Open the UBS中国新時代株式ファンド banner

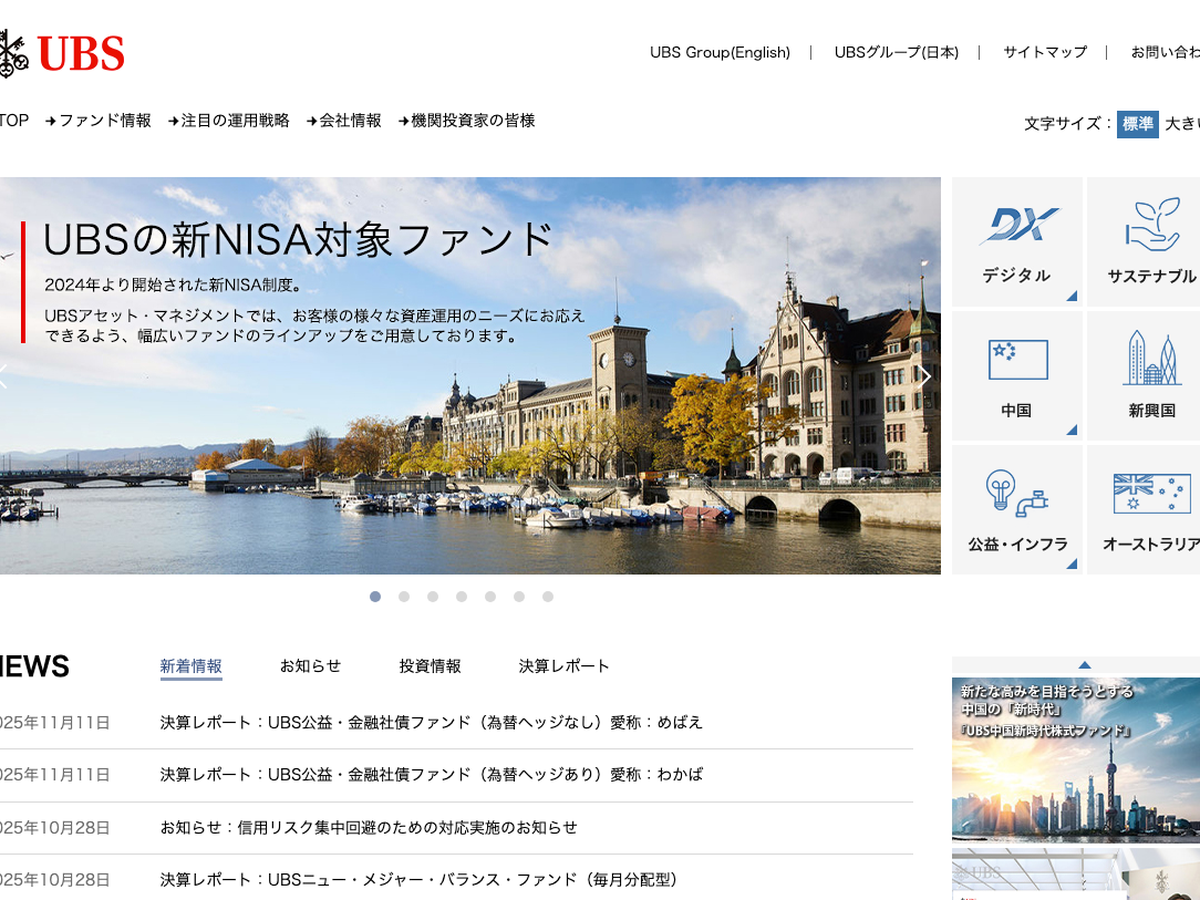pos(1076,760)
